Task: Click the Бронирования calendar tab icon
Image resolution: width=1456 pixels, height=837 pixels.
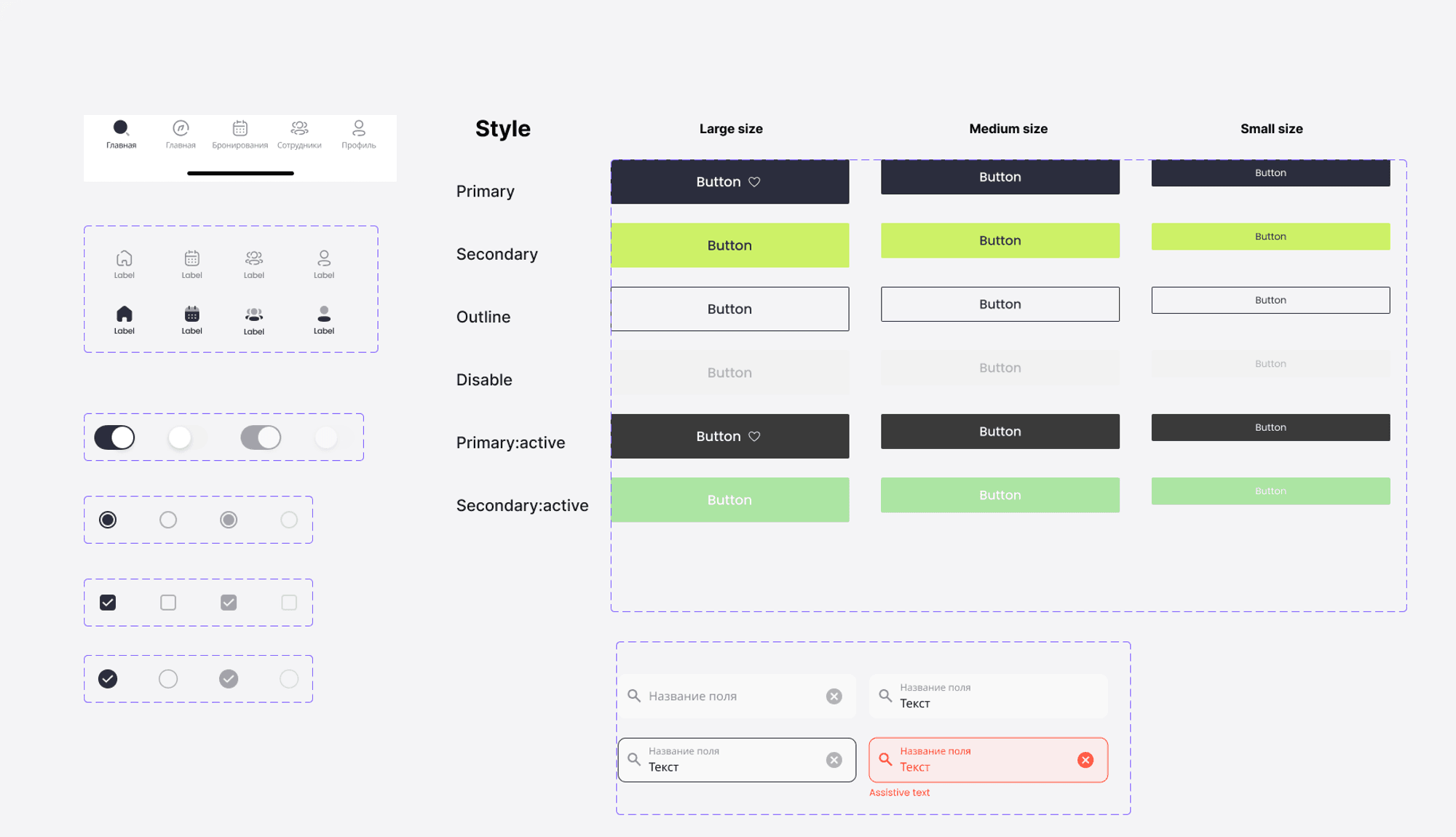Action: pos(240,129)
